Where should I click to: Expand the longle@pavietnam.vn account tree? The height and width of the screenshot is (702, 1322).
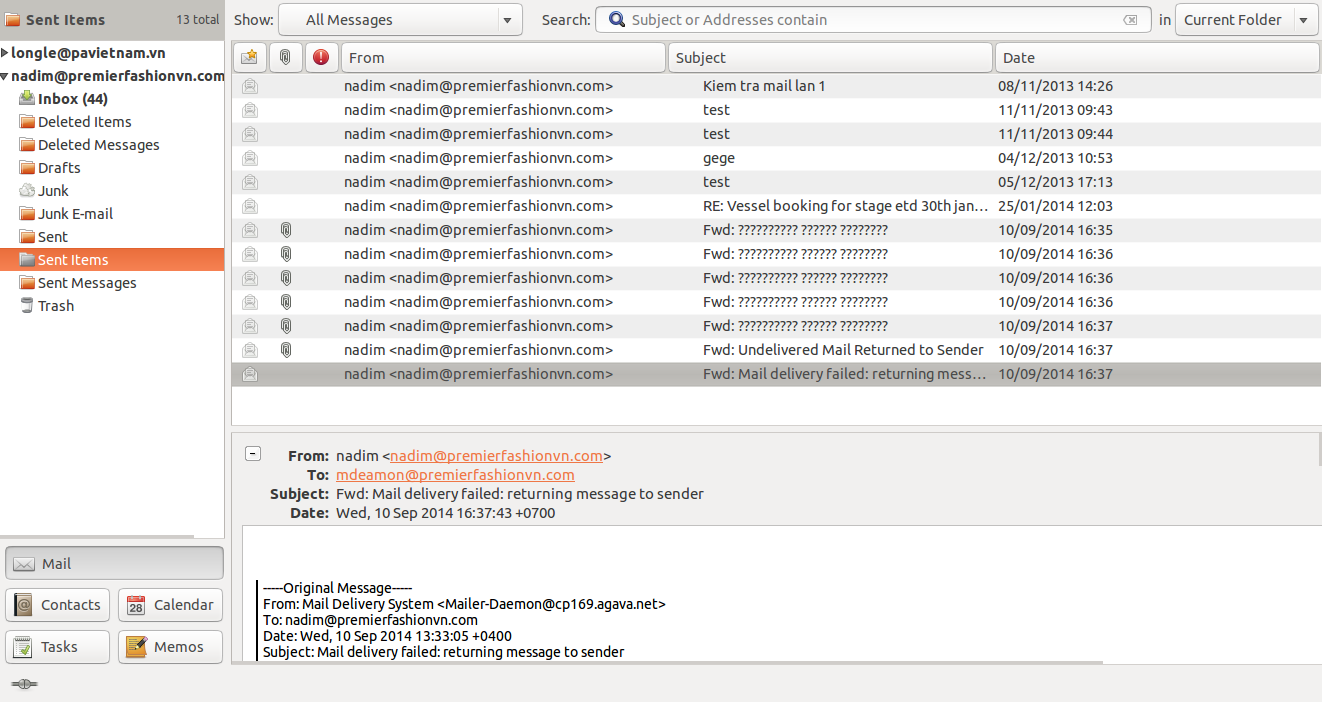pyautogui.click(x=6, y=53)
